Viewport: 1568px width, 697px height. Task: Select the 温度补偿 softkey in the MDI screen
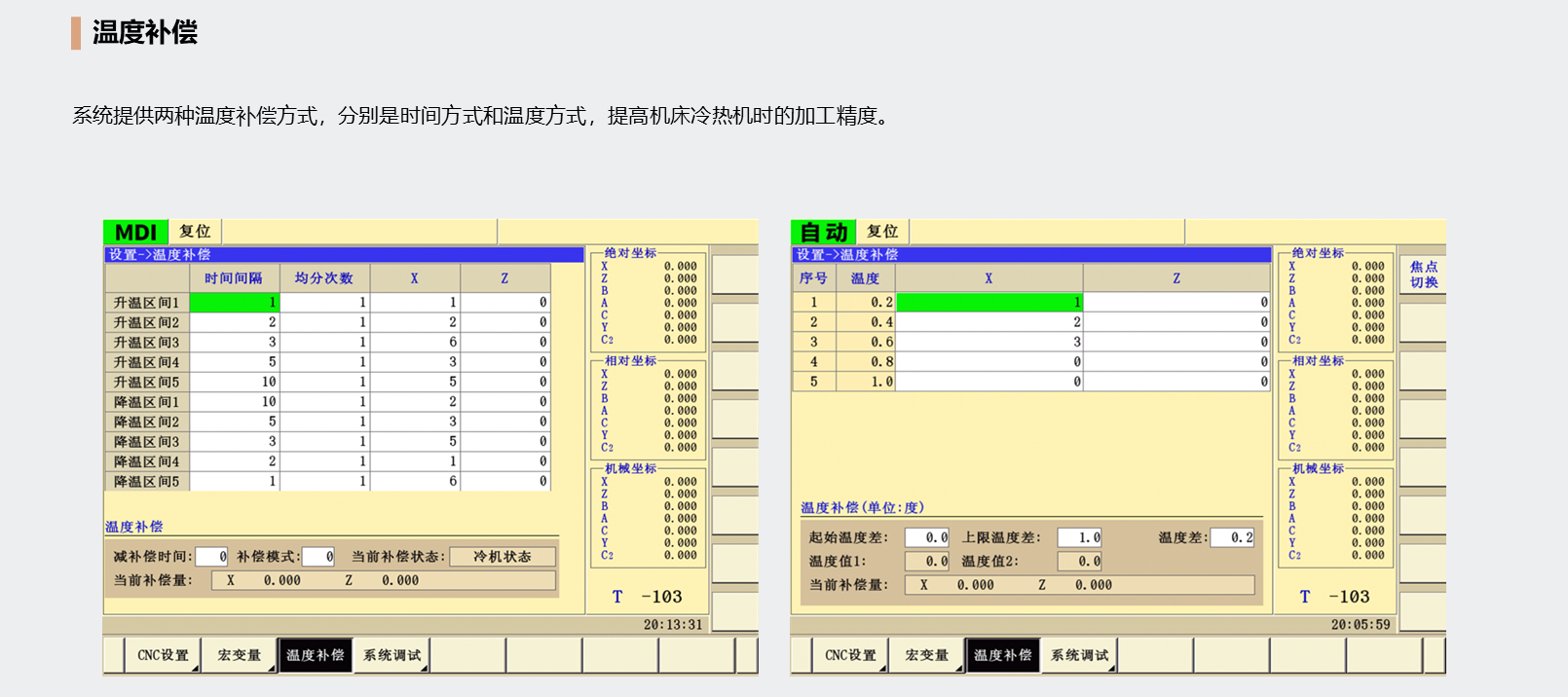(315, 655)
